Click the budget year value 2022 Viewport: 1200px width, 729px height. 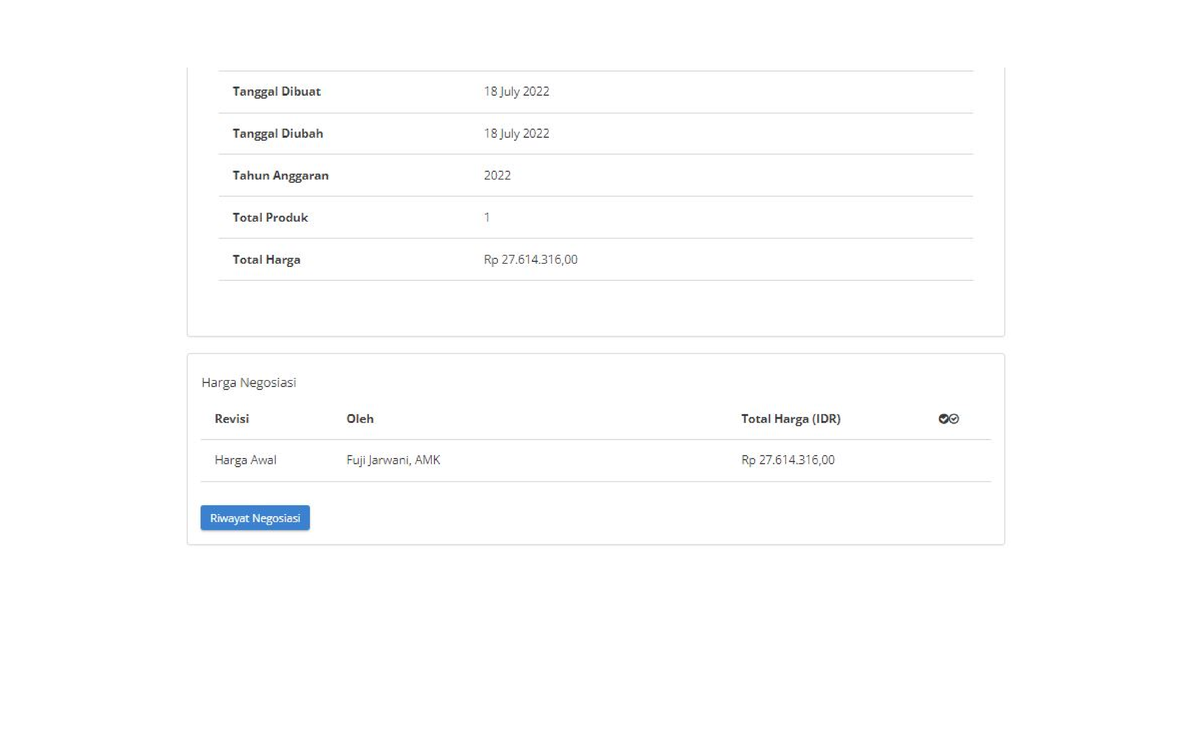click(x=497, y=175)
